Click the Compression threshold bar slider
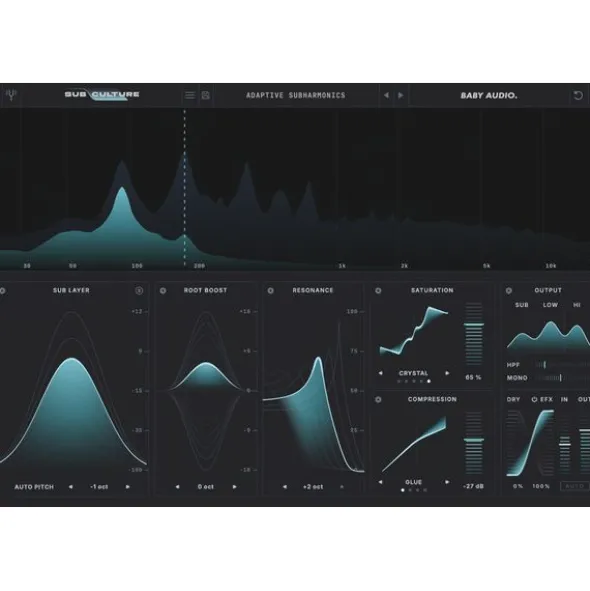The width and height of the screenshot is (590, 591). [x=474, y=443]
